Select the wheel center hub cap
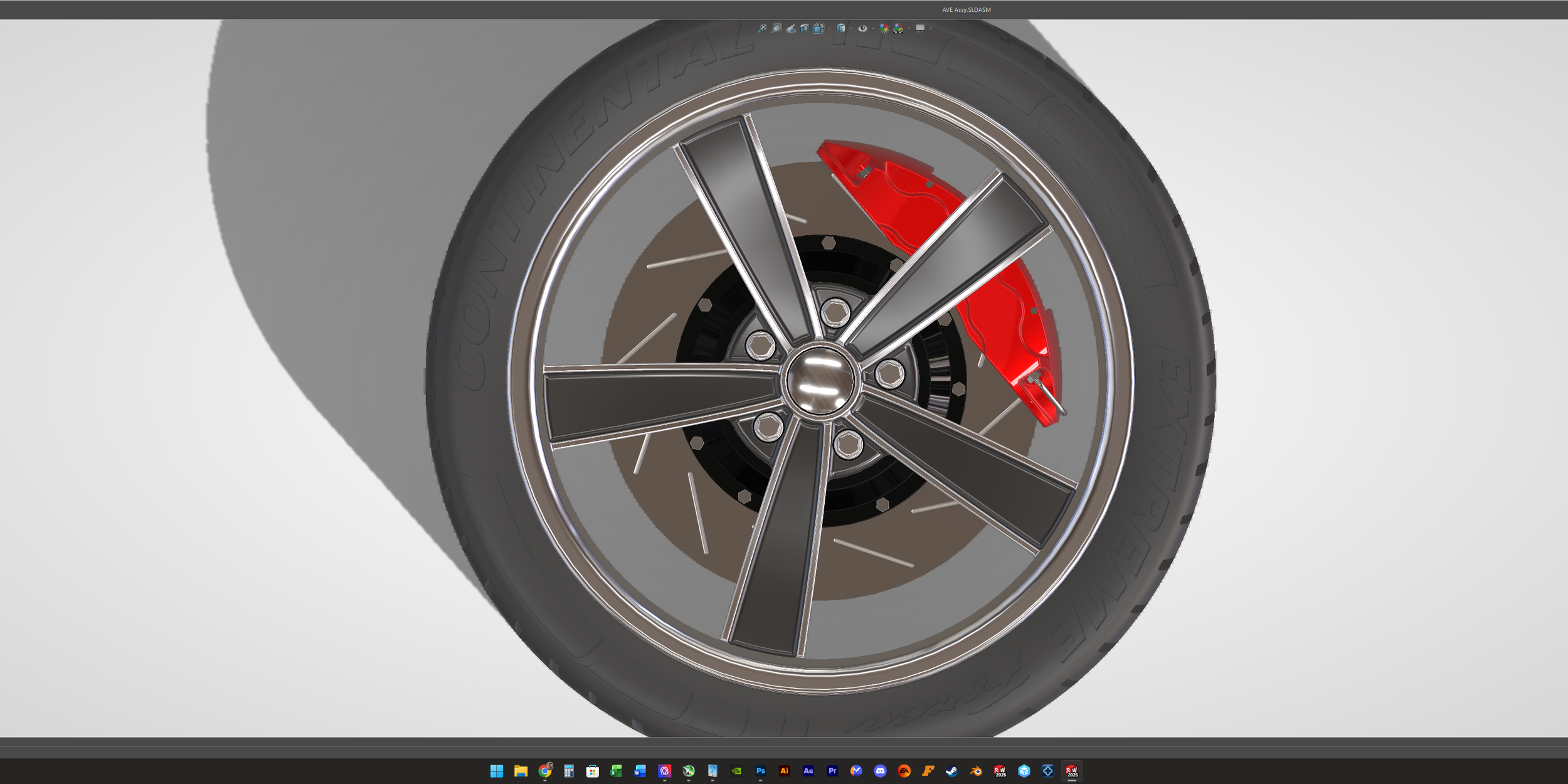Viewport: 1568px width, 784px height. tap(819, 380)
